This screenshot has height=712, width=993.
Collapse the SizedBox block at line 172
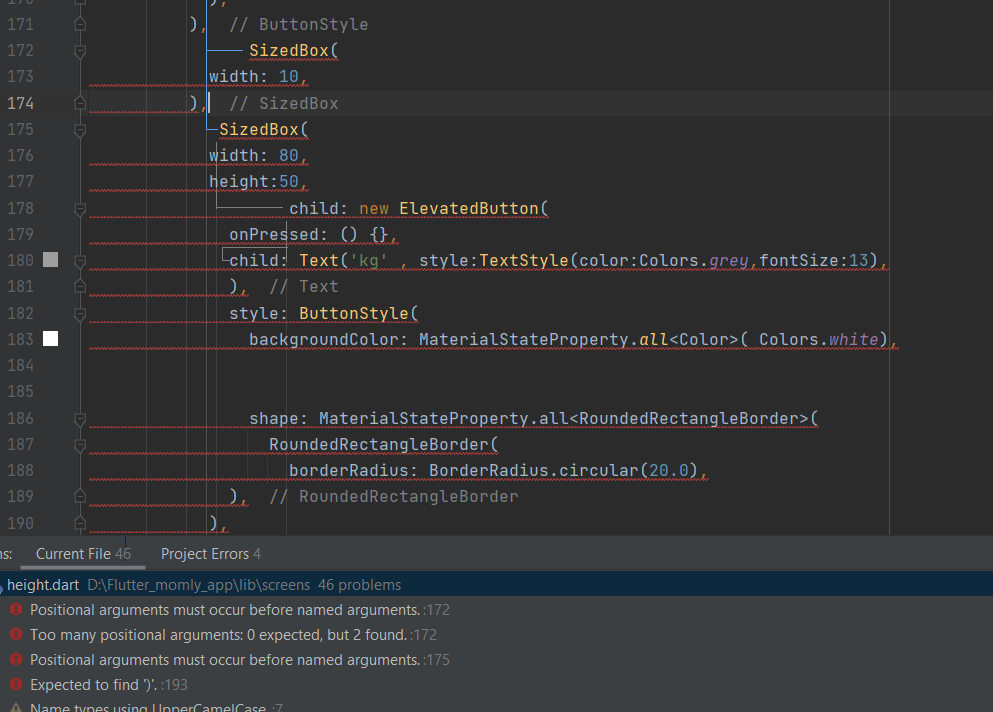pyautogui.click(x=80, y=51)
